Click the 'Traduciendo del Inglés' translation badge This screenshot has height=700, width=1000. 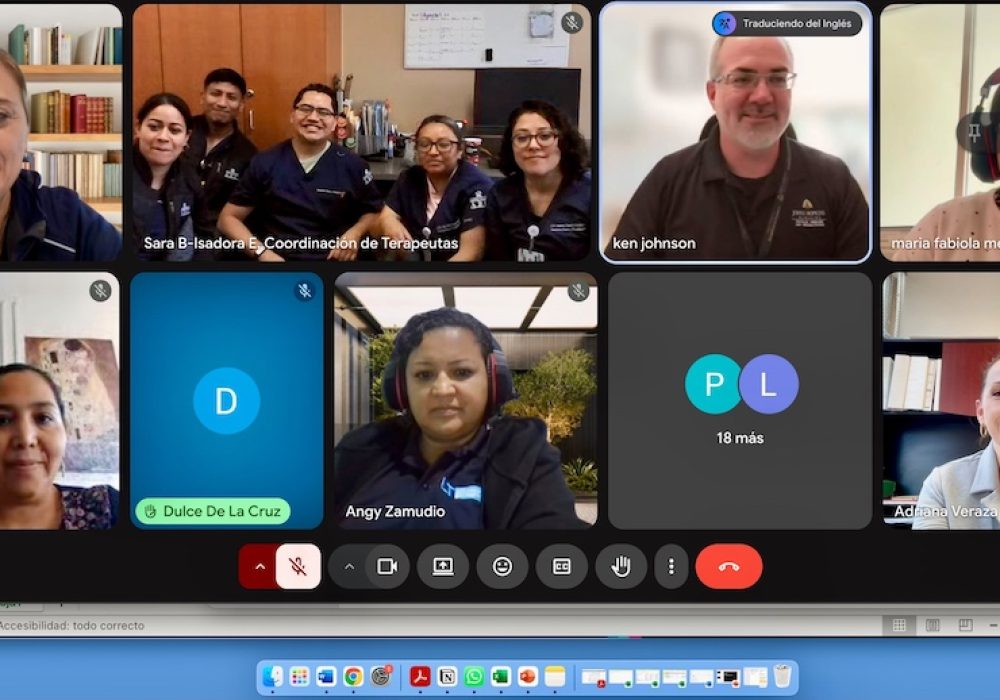click(787, 24)
